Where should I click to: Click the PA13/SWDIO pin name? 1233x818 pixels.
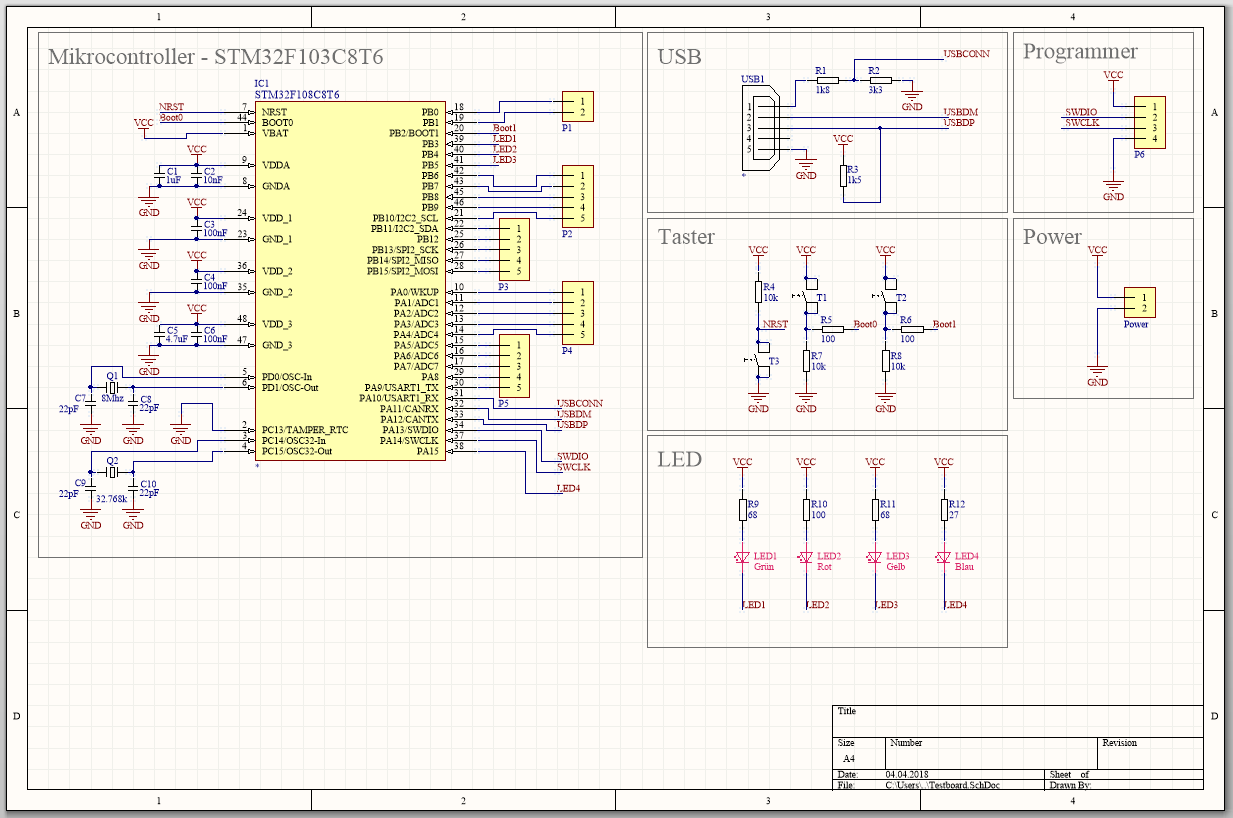[409, 429]
